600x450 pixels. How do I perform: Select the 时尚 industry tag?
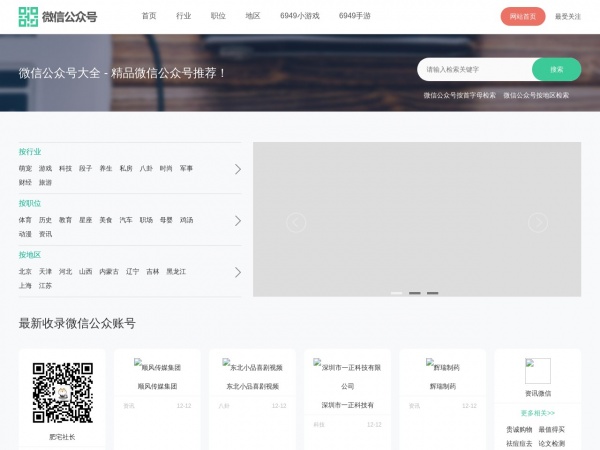166,168
